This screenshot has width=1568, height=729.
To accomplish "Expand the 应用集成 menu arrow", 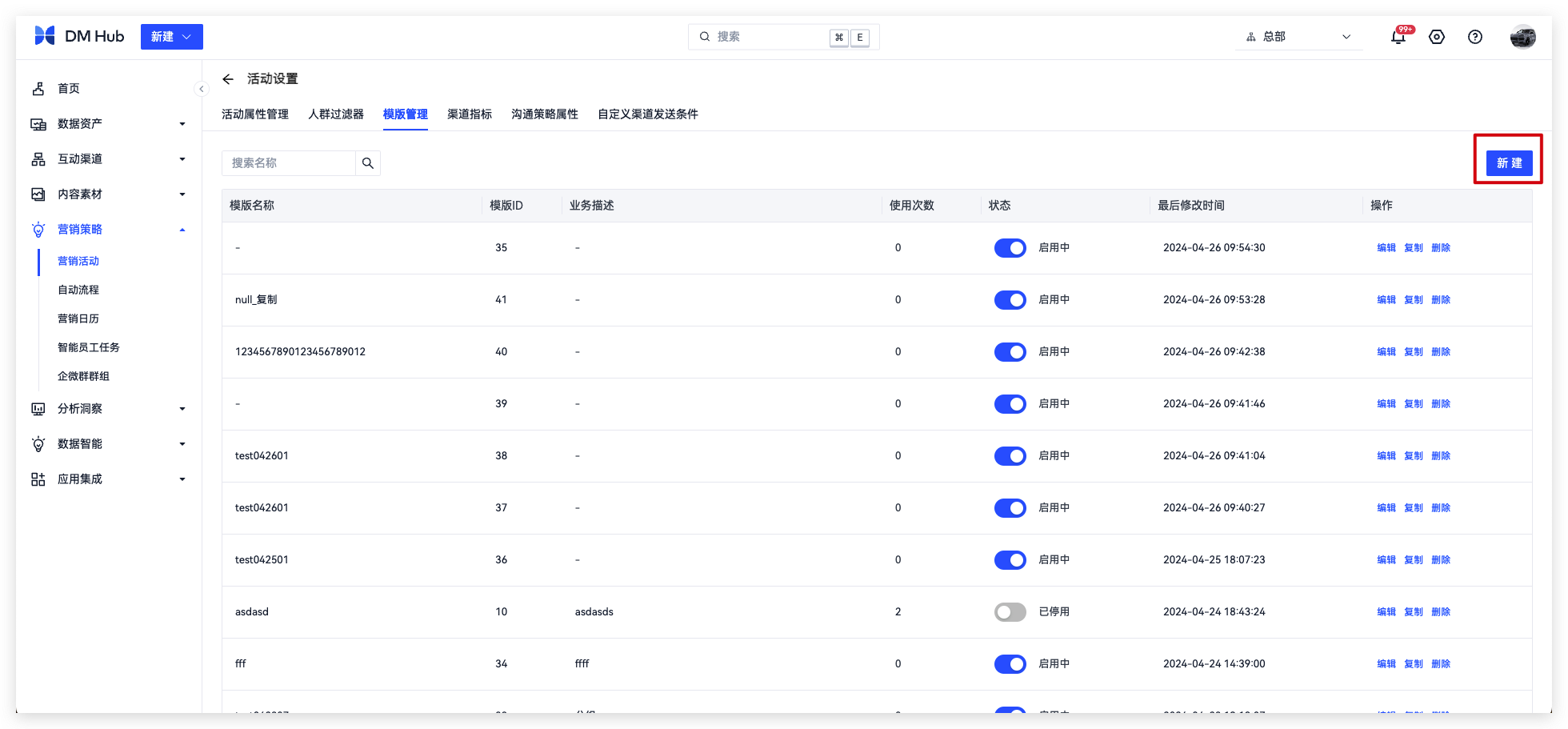I will click(x=182, y=479).
